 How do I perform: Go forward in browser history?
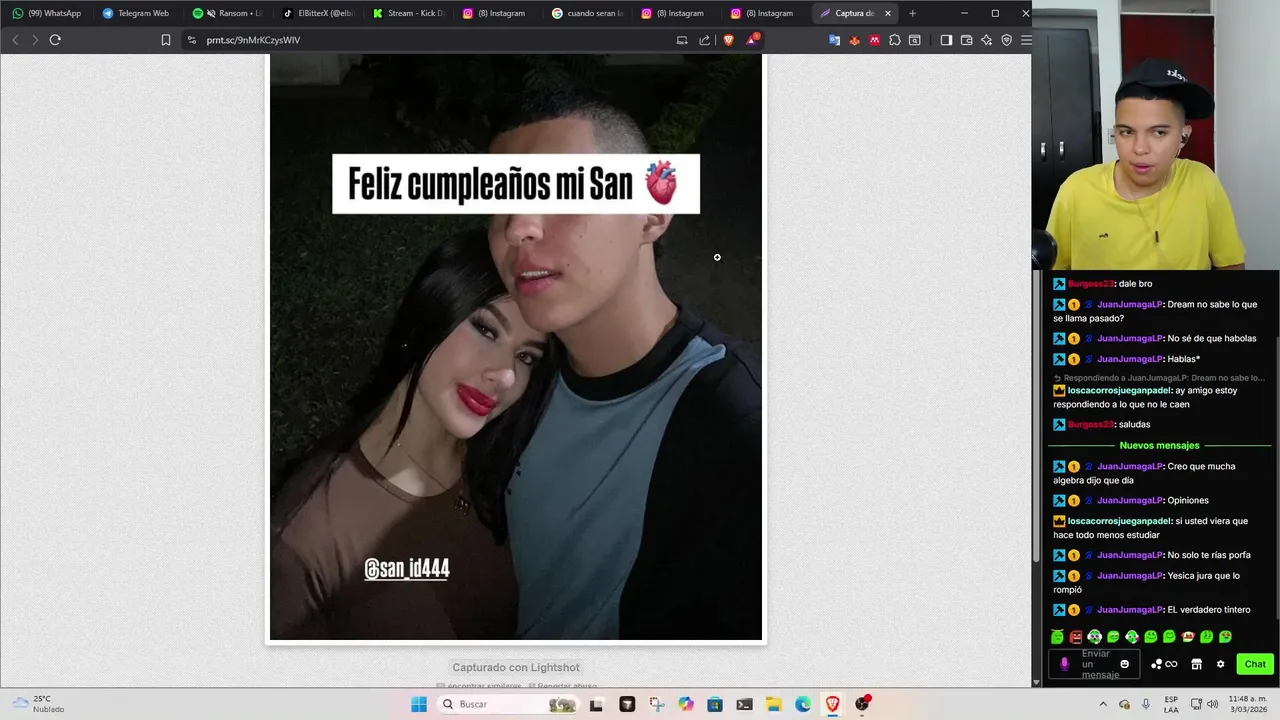pyautogui.click(x=35, y=40)
